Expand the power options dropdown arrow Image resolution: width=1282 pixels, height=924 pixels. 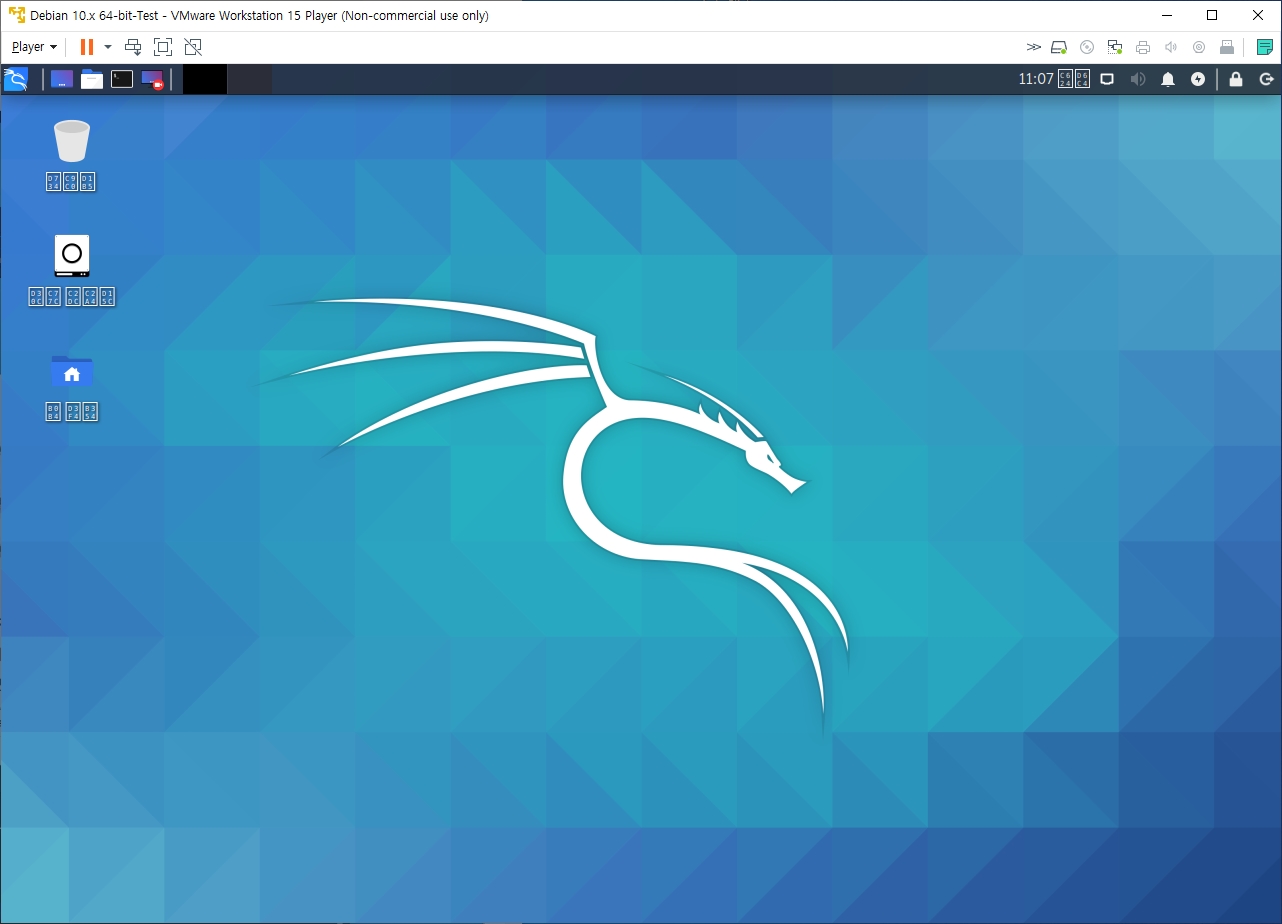coord(108,47)
